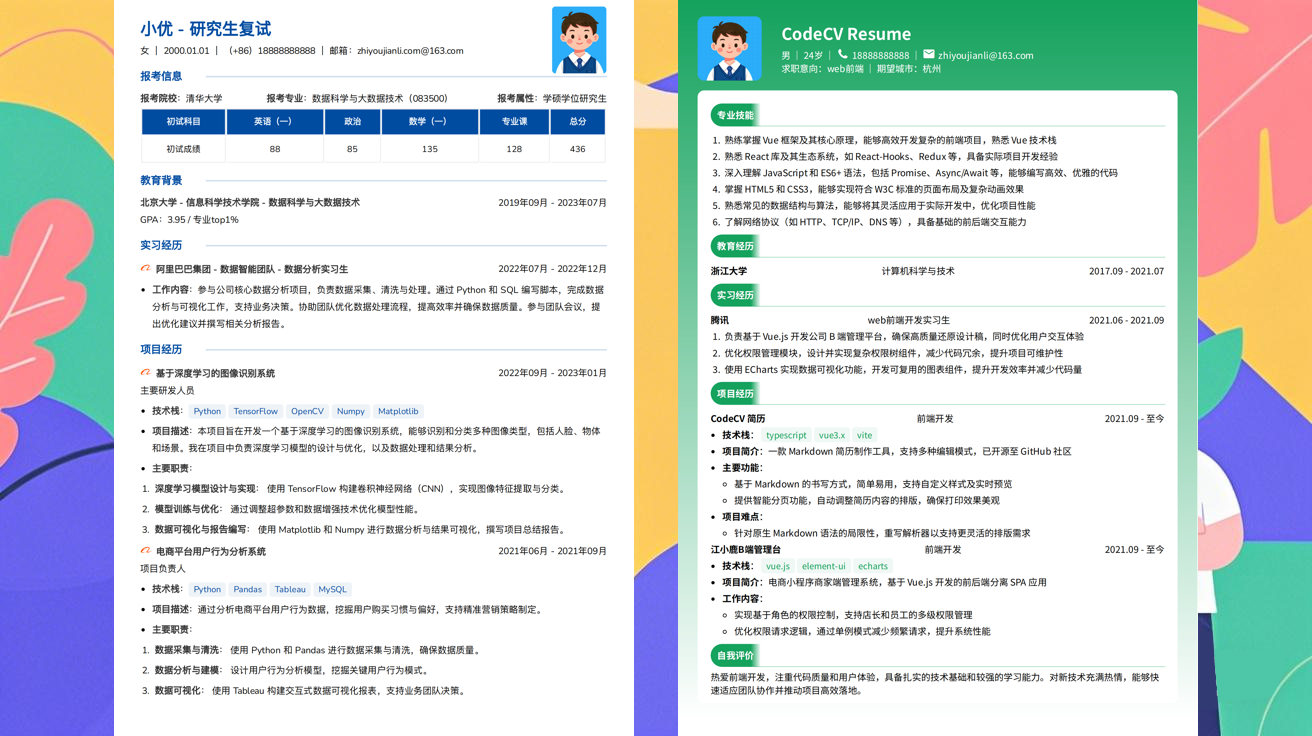Select the 自我评价 section badge
The image size is (1312, 736).
click(x=735, y=656)
